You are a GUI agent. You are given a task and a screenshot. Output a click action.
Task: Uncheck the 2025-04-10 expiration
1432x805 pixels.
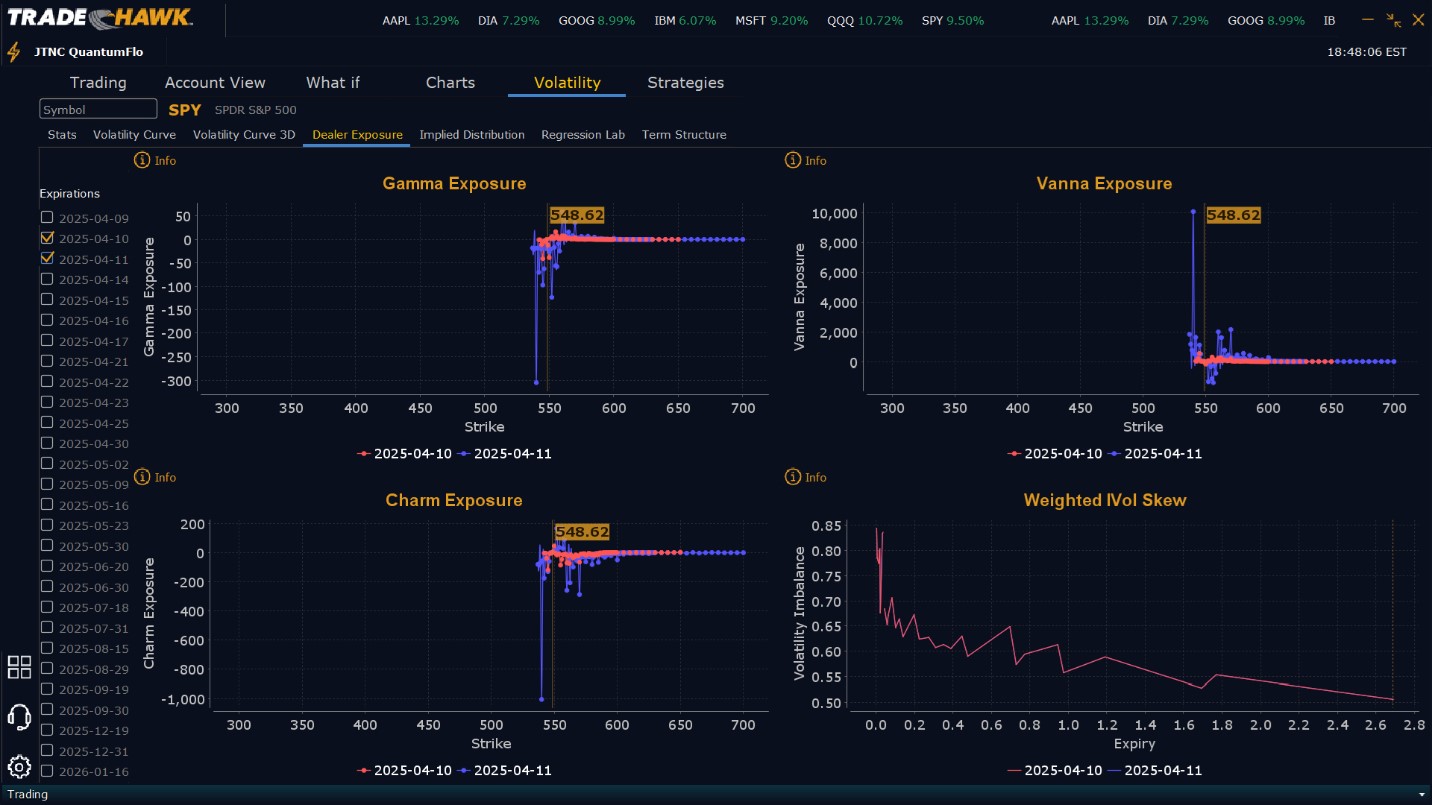click(47, 238)
